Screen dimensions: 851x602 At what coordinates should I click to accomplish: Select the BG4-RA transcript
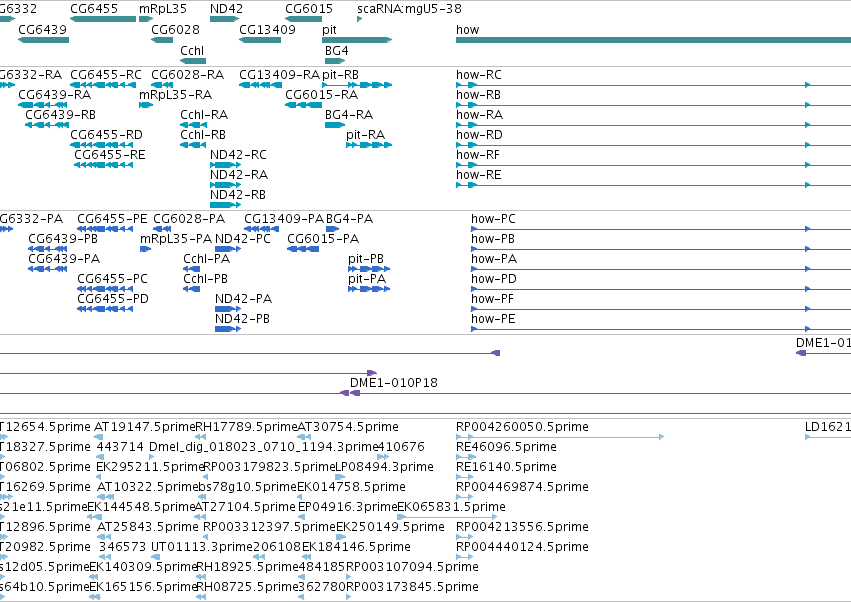click(335, 125)
